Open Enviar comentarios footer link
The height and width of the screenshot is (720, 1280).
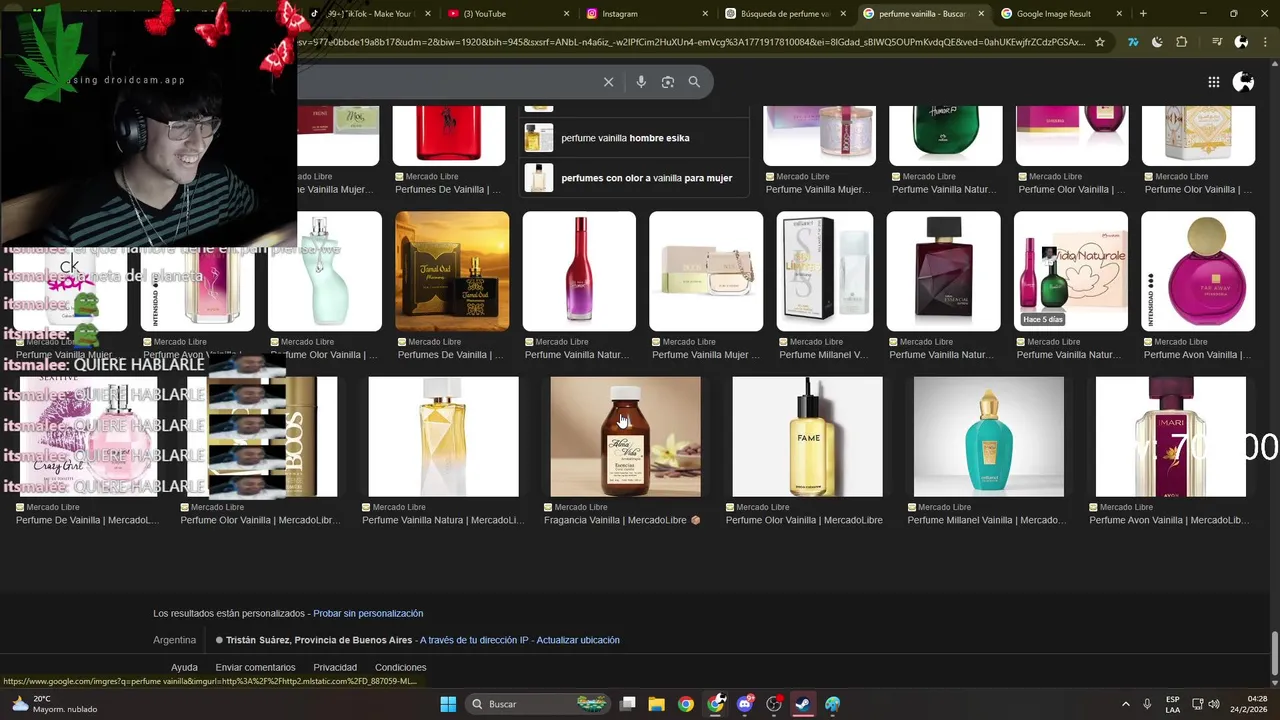[x=255, y=667]
